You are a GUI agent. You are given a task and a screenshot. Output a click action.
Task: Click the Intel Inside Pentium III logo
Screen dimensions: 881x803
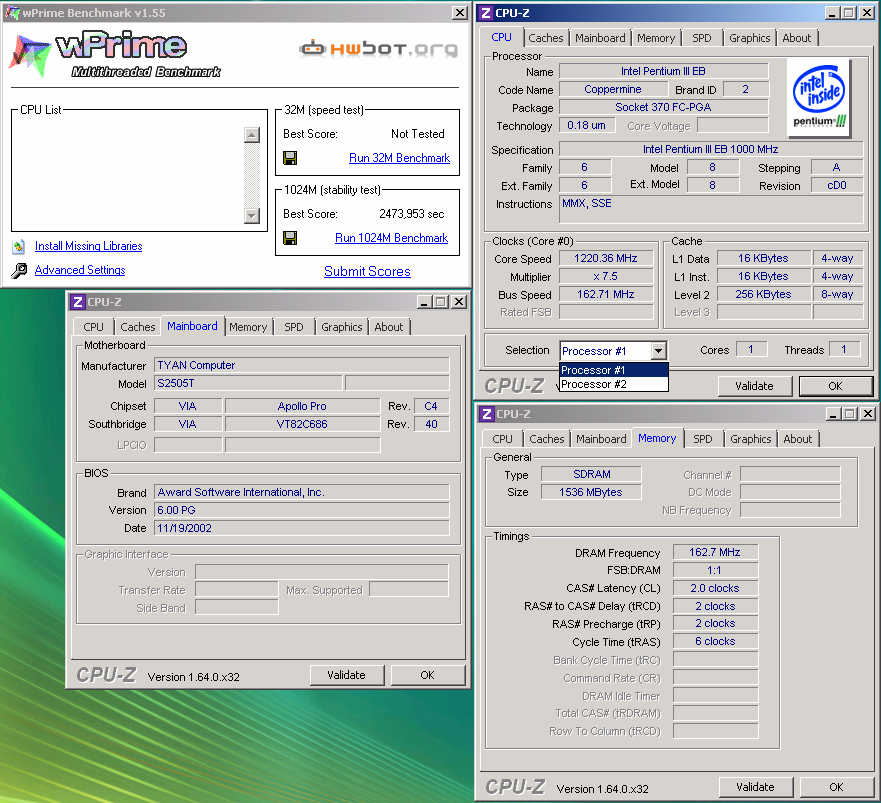819,98
